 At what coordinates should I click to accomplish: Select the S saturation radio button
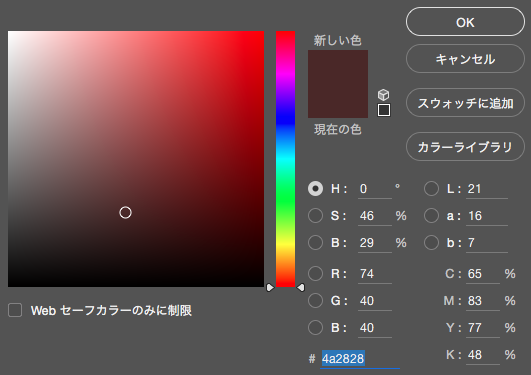coord(315,216)
